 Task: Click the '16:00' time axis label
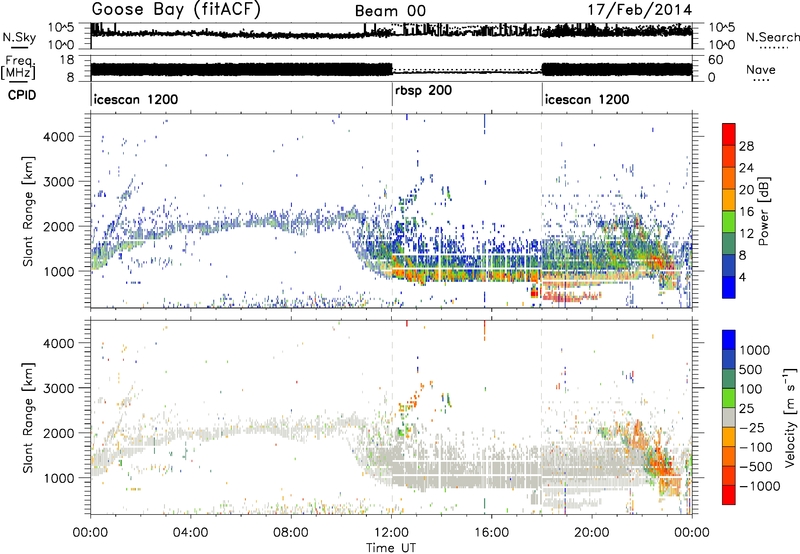click(491, 533)
